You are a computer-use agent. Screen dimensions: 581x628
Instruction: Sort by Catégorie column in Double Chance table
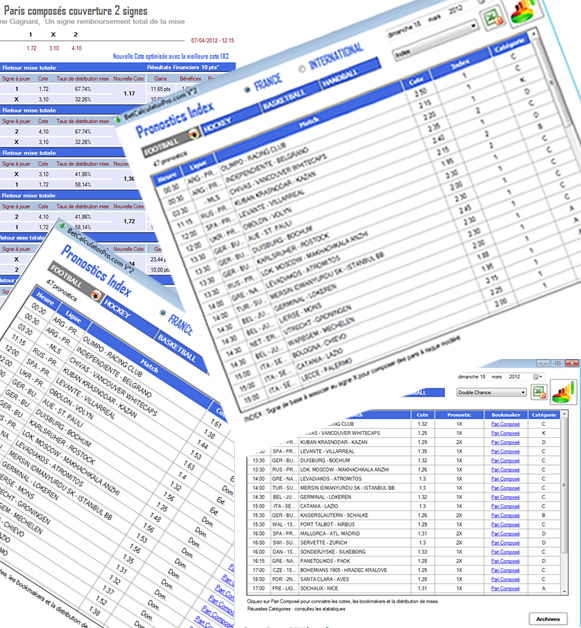(x=544, y=415)
